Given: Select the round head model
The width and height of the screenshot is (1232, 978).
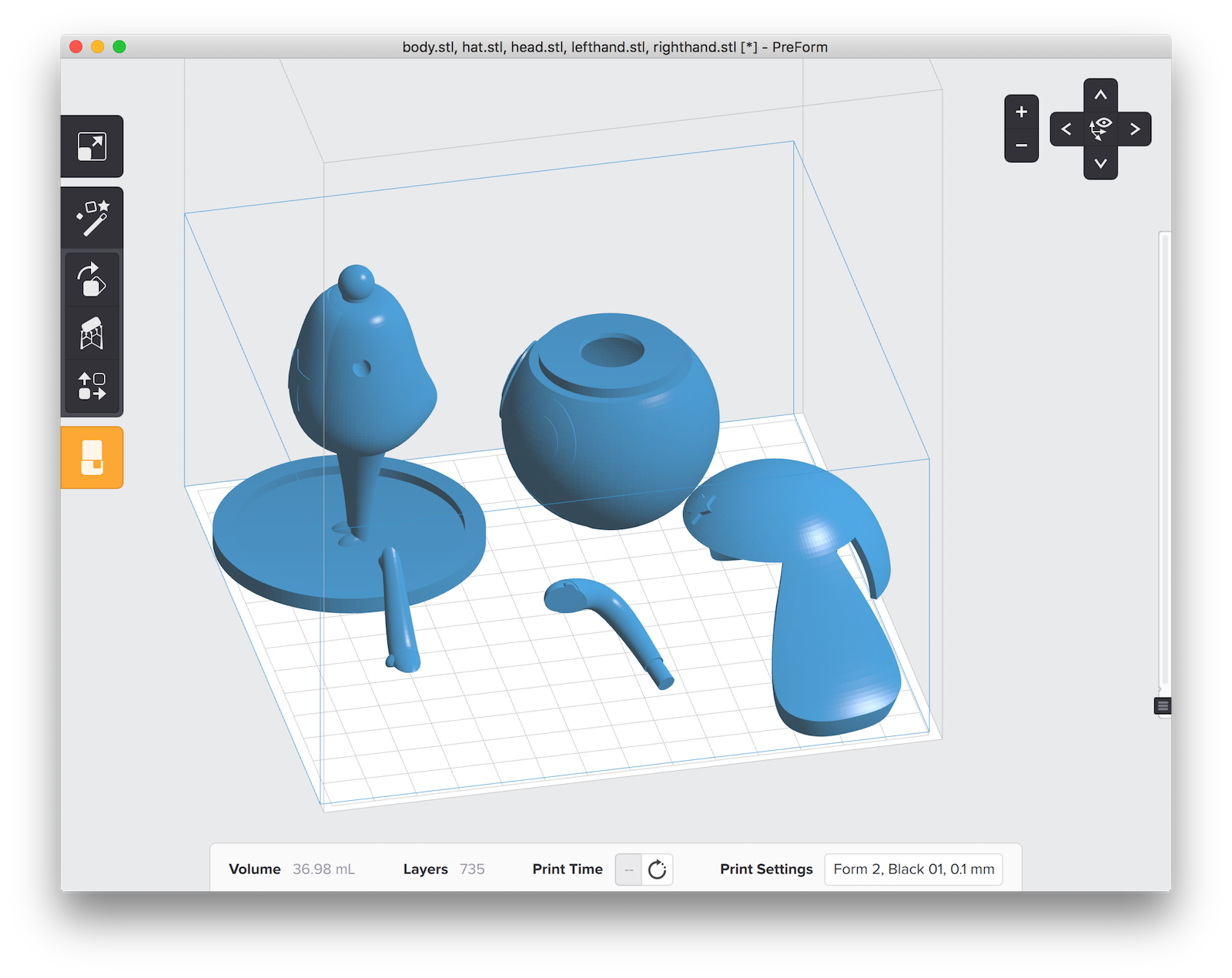Looking at the screenshot, I should tap(610, 420).
